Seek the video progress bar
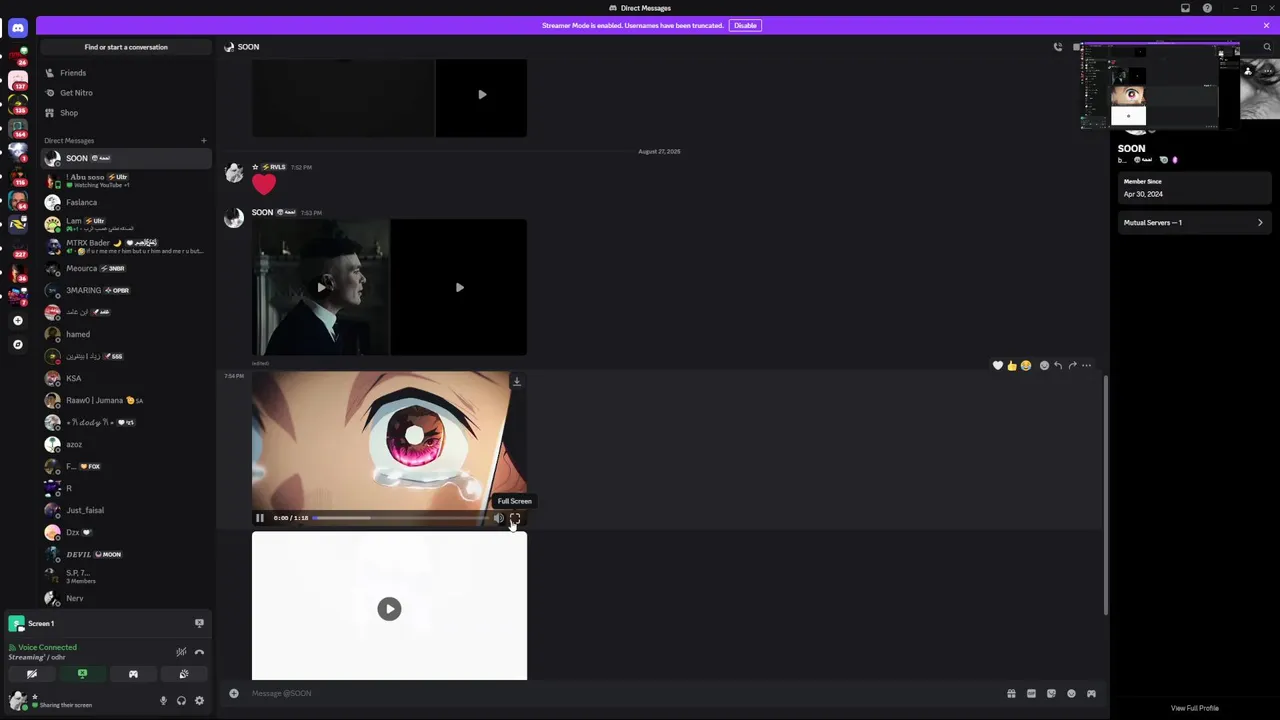The height and width of the screenshot is (720, 1280). [x=399, y=518]
